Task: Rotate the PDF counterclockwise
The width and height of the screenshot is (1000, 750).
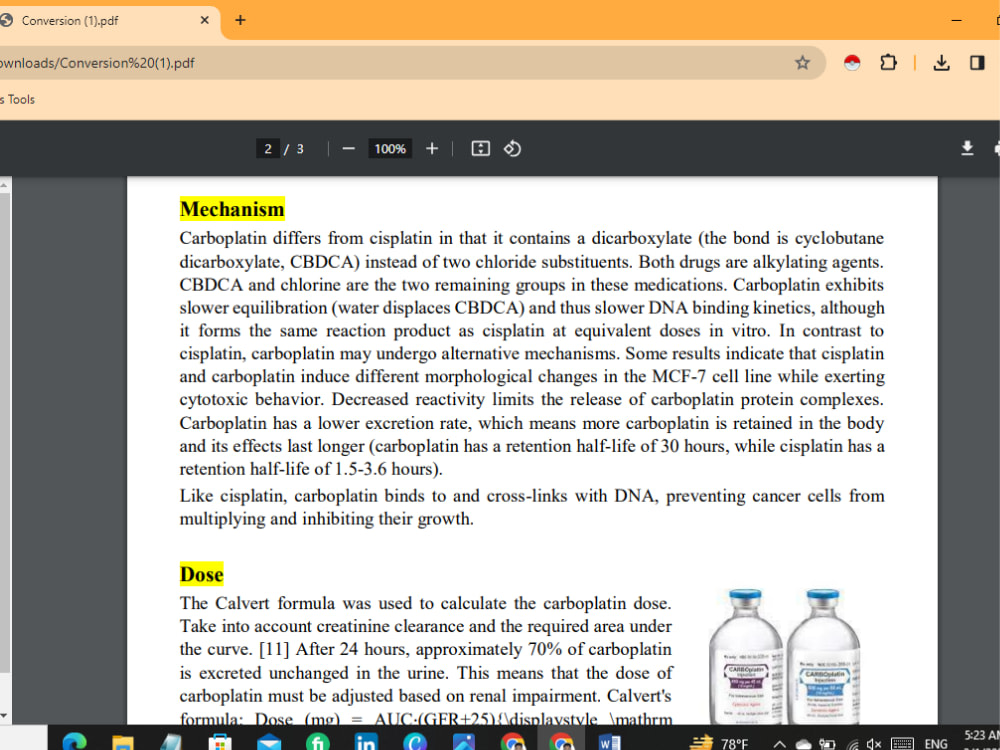Action: 512,149
